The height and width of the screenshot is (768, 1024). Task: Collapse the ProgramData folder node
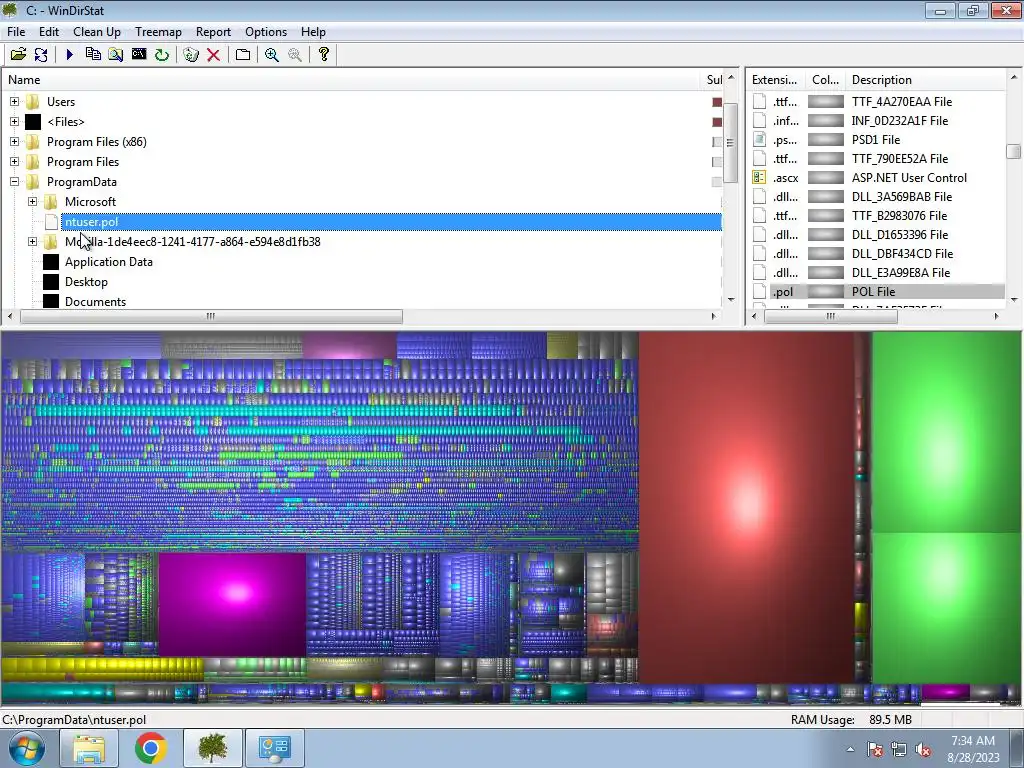(x=14, y=182)
